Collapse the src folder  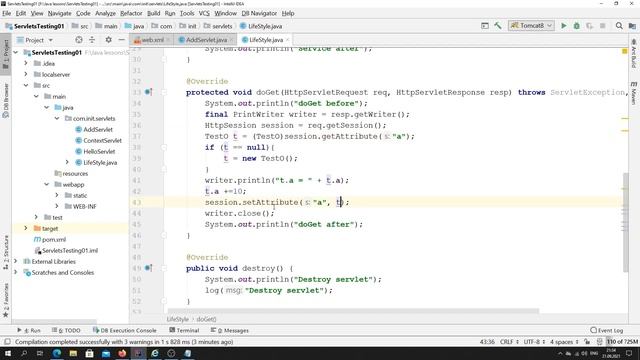point(26,85)
